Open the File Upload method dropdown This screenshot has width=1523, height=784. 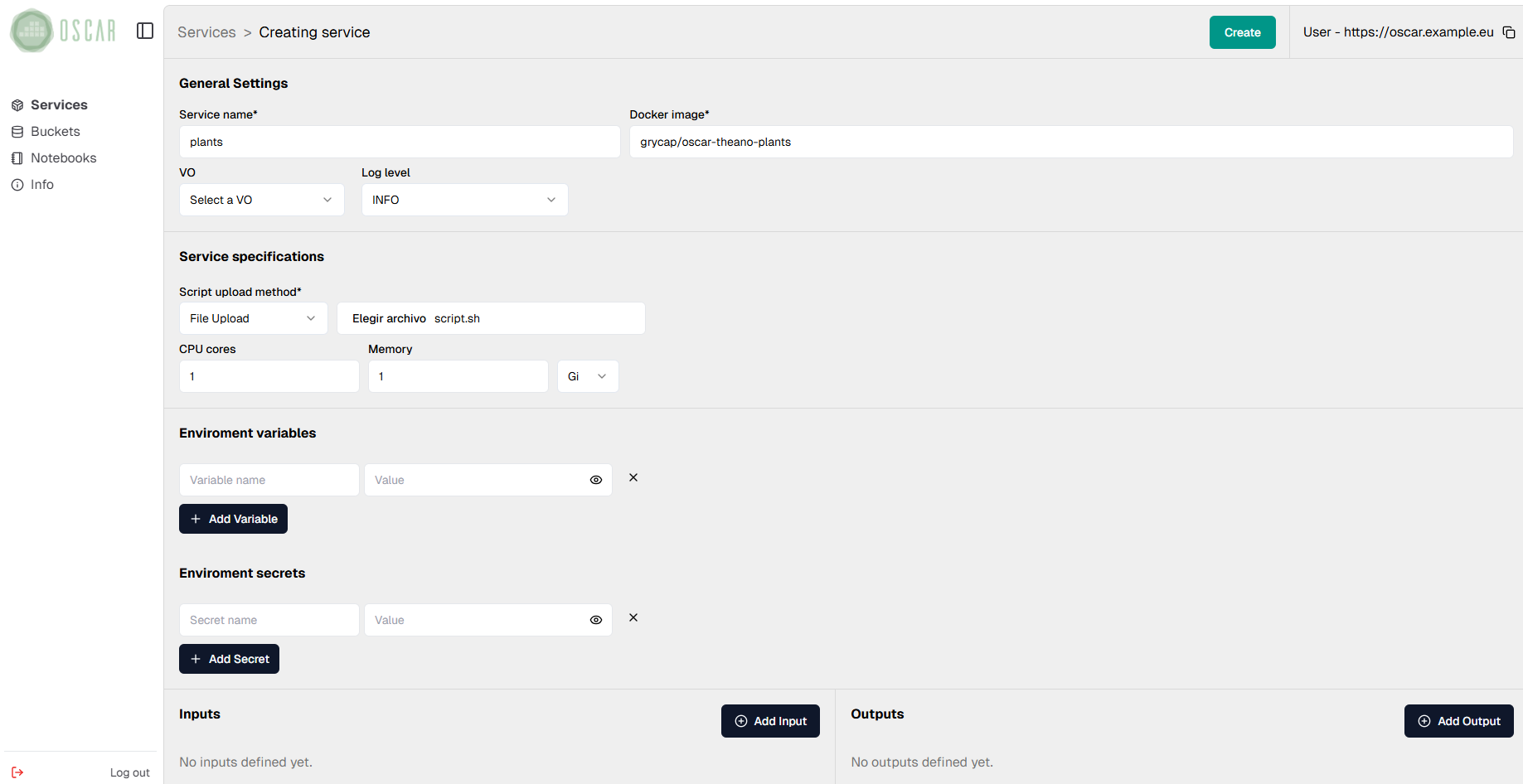(x=253, y=318)
